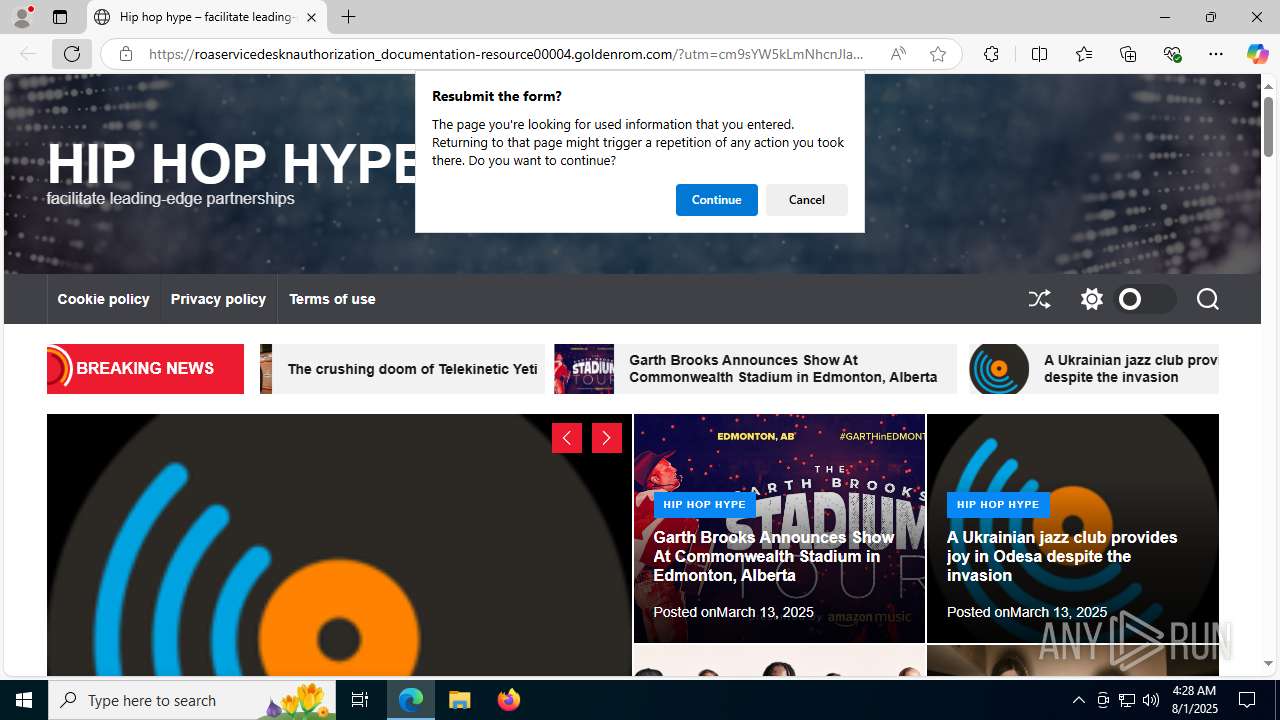The width and height of the screenshot is (1280, 720).
Task: Click the BREAKING NEWS label
Action: click(145, 368)
